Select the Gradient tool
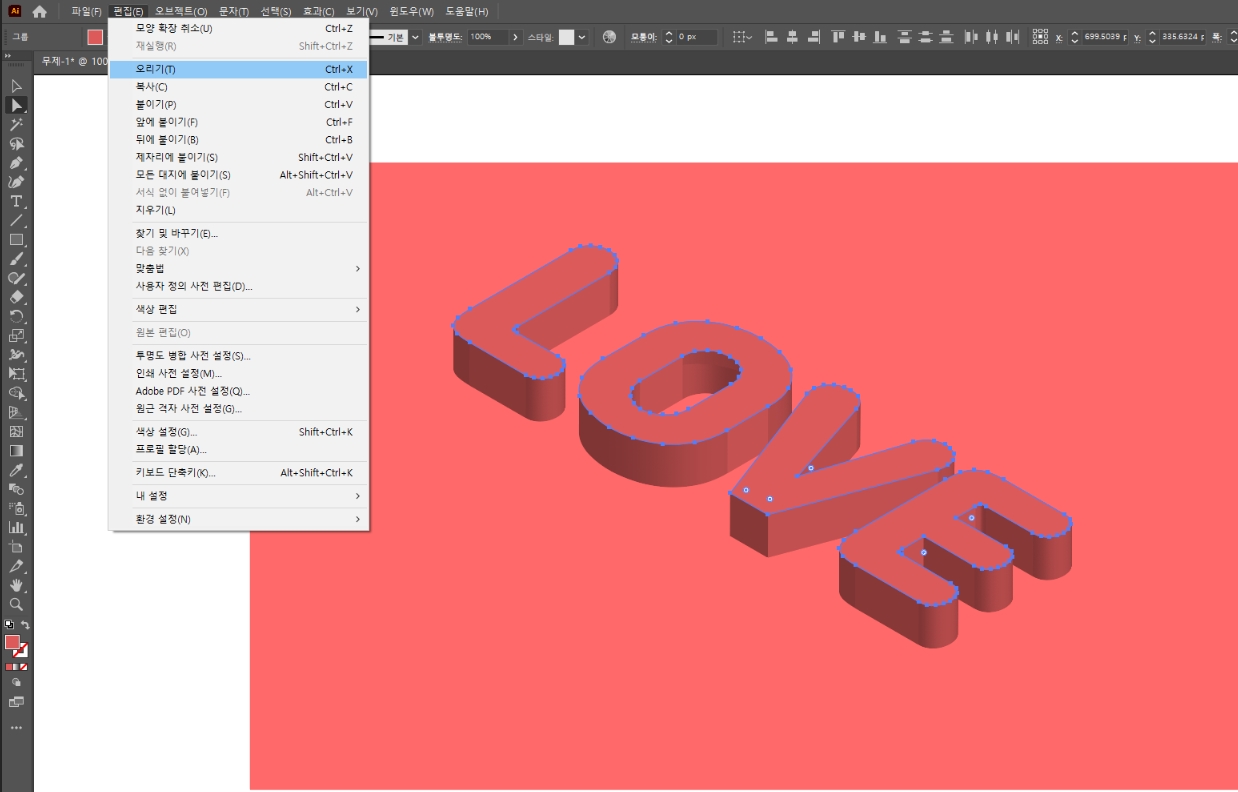Viewport: 1238px width, 792px height. coord(16,450)
